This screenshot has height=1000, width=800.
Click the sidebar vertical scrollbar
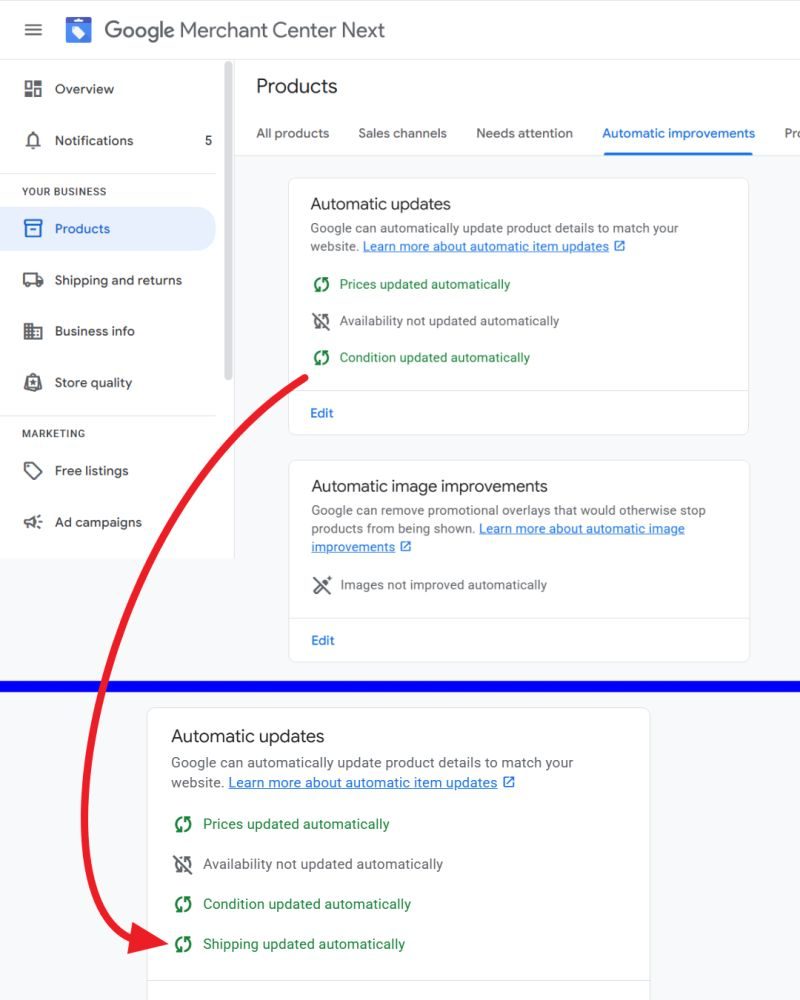click(x=228, y=220)
